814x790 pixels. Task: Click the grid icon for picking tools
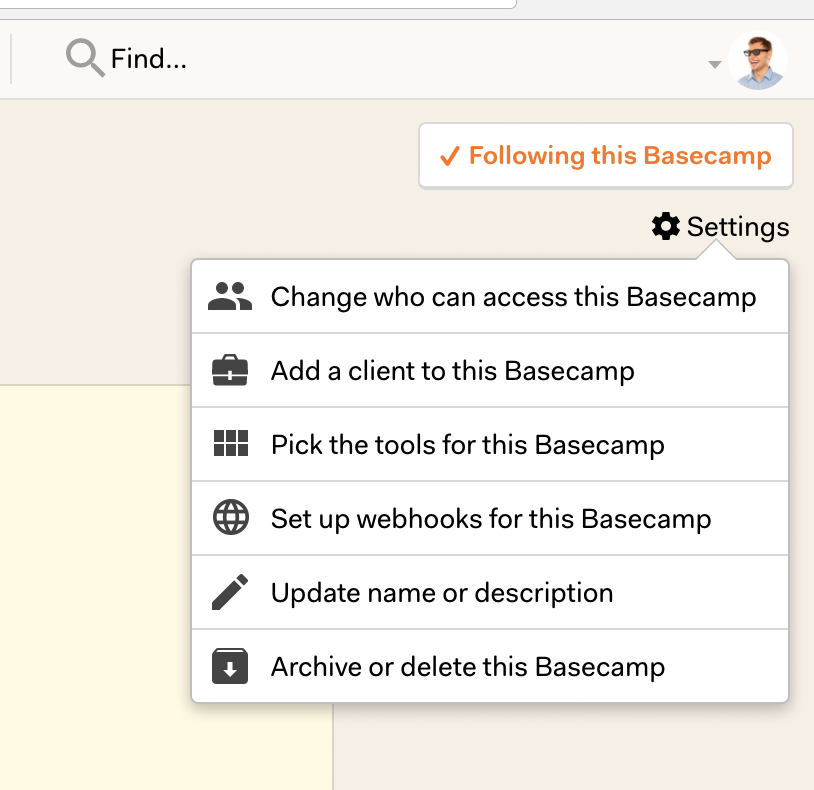[230, 443]
